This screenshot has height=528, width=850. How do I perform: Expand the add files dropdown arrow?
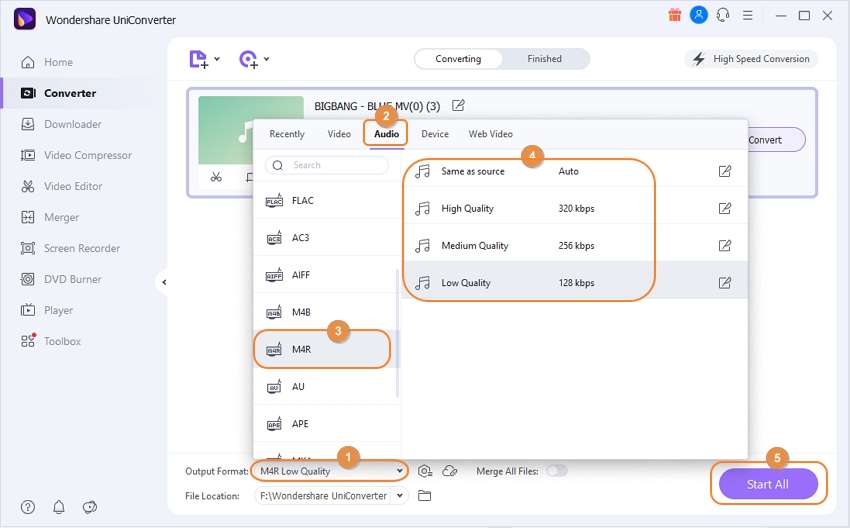click(217, 59)
